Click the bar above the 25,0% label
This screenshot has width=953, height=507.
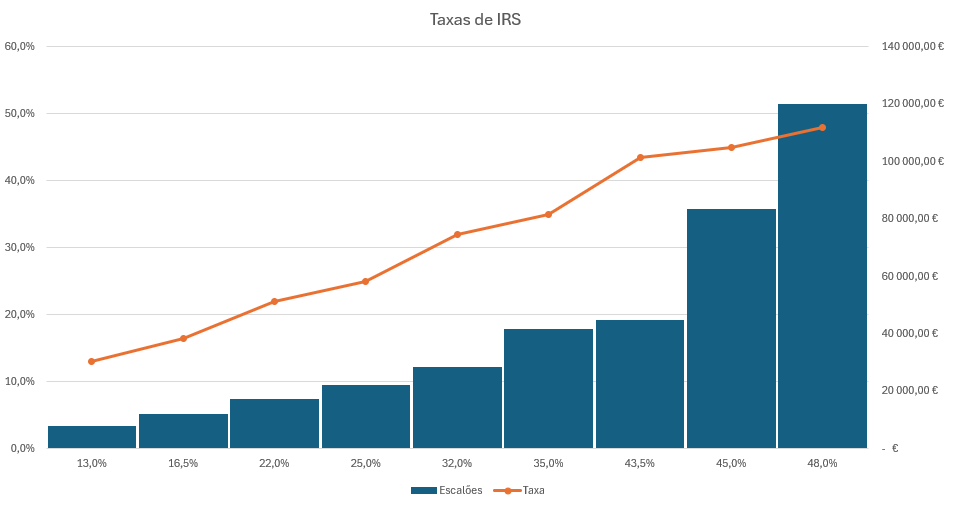tap(365, 416)
